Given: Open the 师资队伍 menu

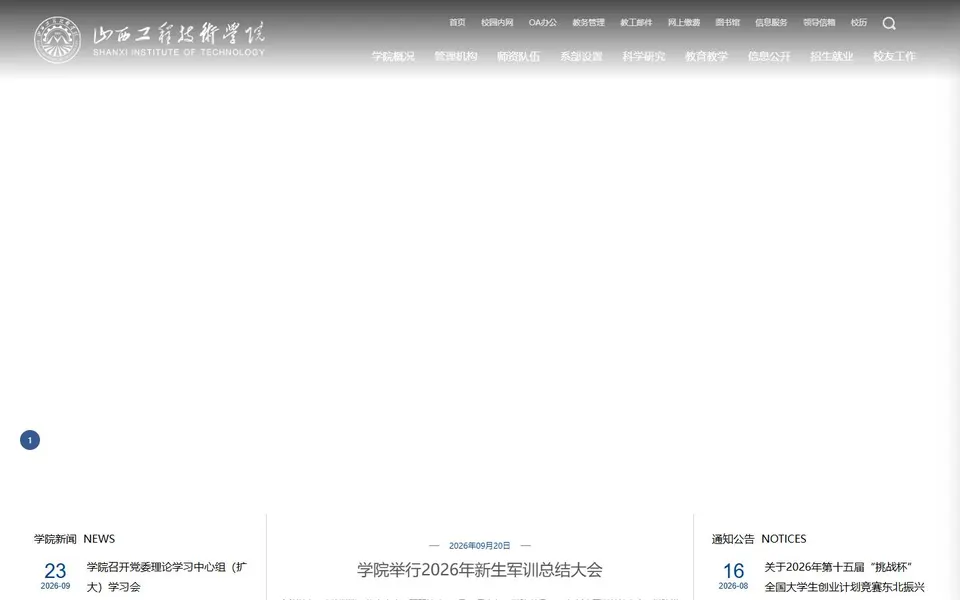Looking at the screenshot, I should pyautogui.click(x=519, y=56).
